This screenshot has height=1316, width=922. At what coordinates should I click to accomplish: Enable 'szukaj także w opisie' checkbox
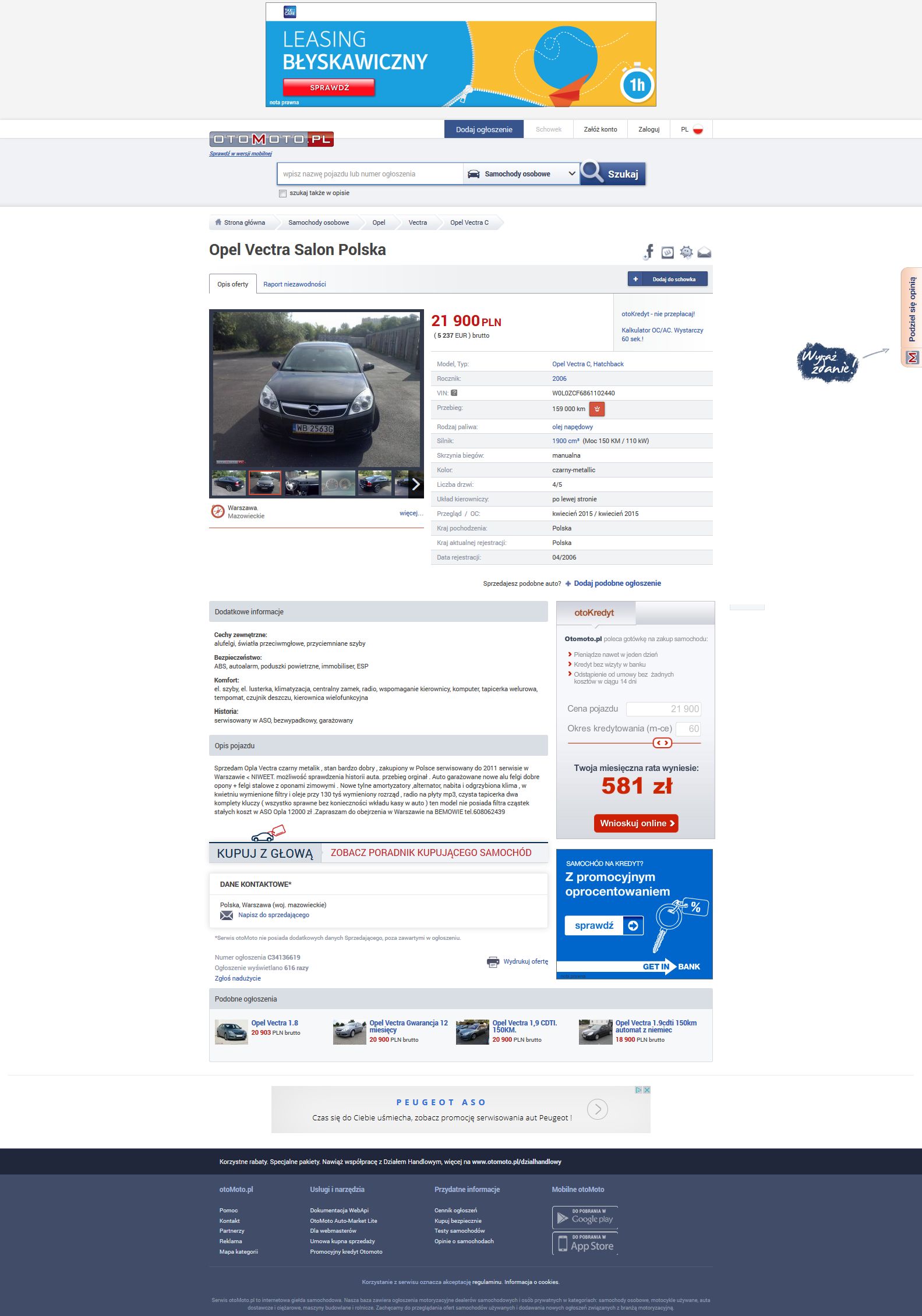click(x=283, y=193)
